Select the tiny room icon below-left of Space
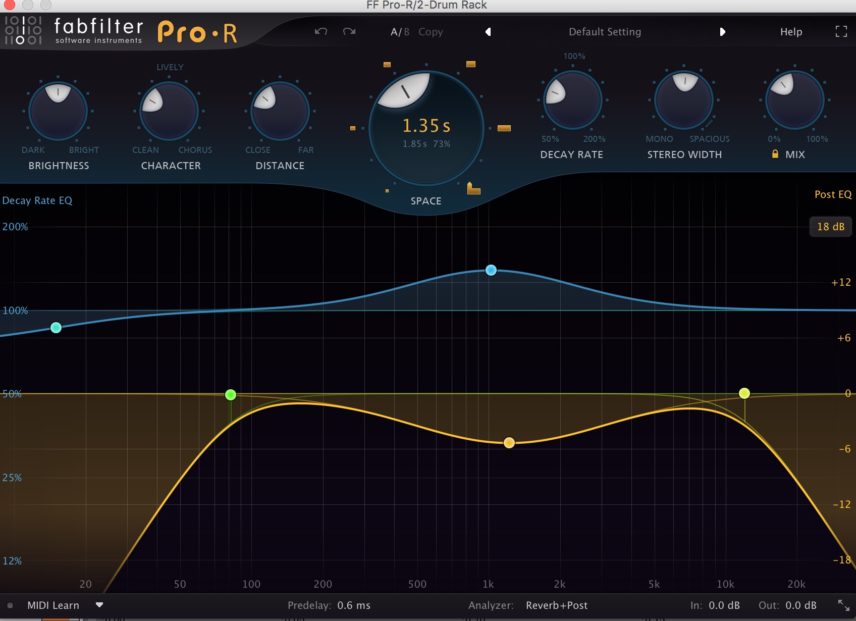 click(387, 190)
